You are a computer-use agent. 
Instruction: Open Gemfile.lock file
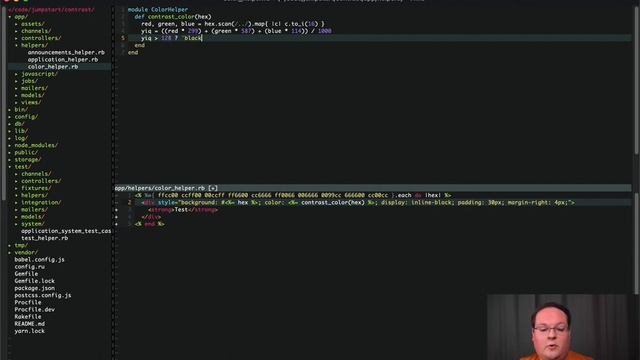click(34, 281)
